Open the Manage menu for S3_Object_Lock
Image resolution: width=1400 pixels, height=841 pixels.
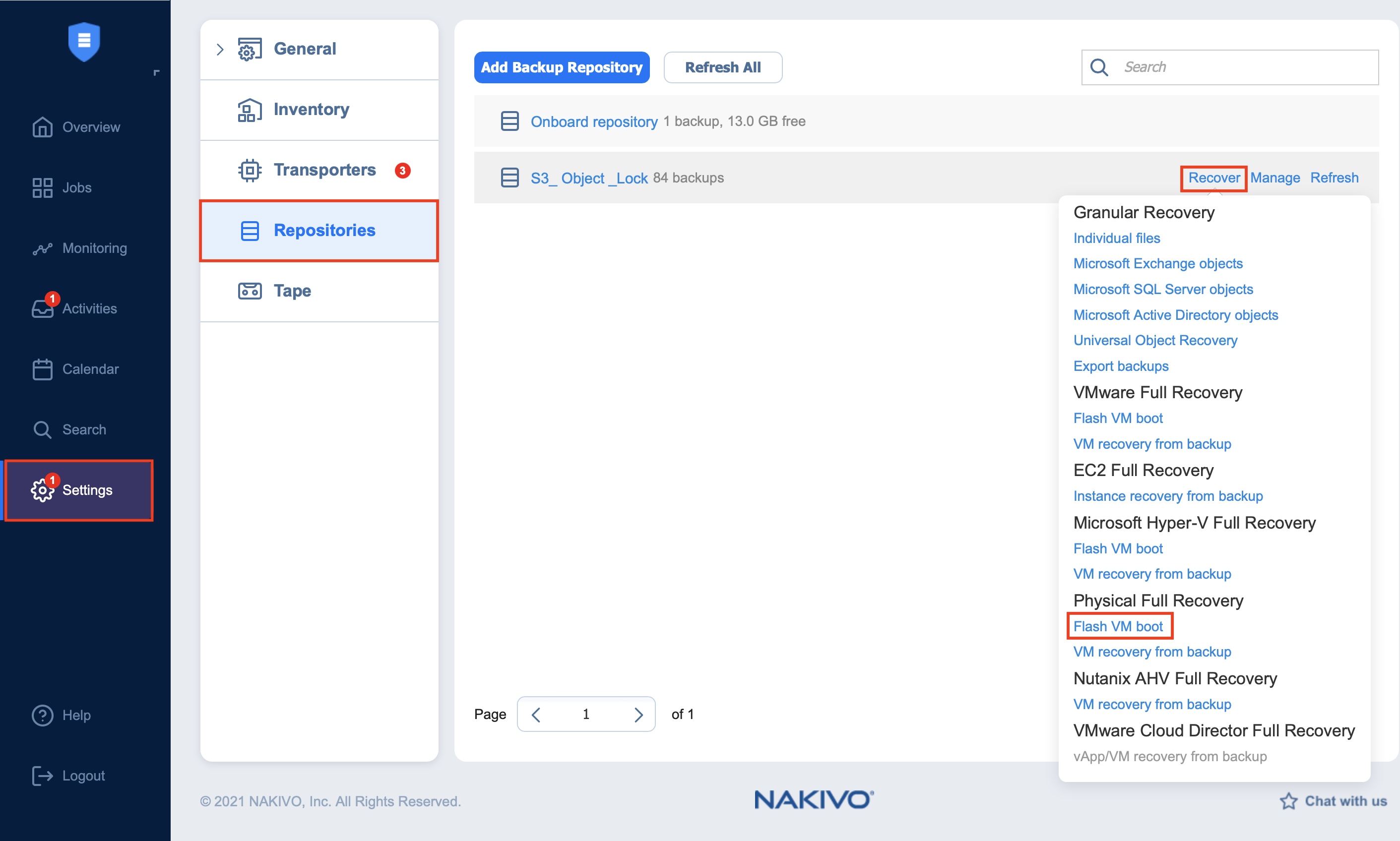[1275, 178]
